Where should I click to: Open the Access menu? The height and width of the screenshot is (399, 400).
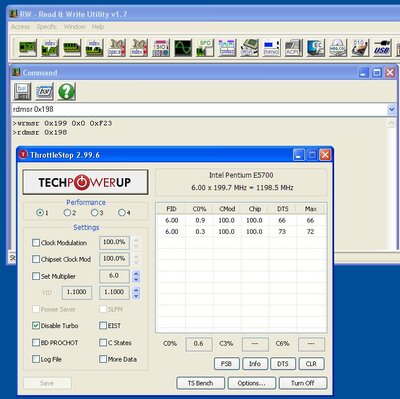[x=21, y=27]
